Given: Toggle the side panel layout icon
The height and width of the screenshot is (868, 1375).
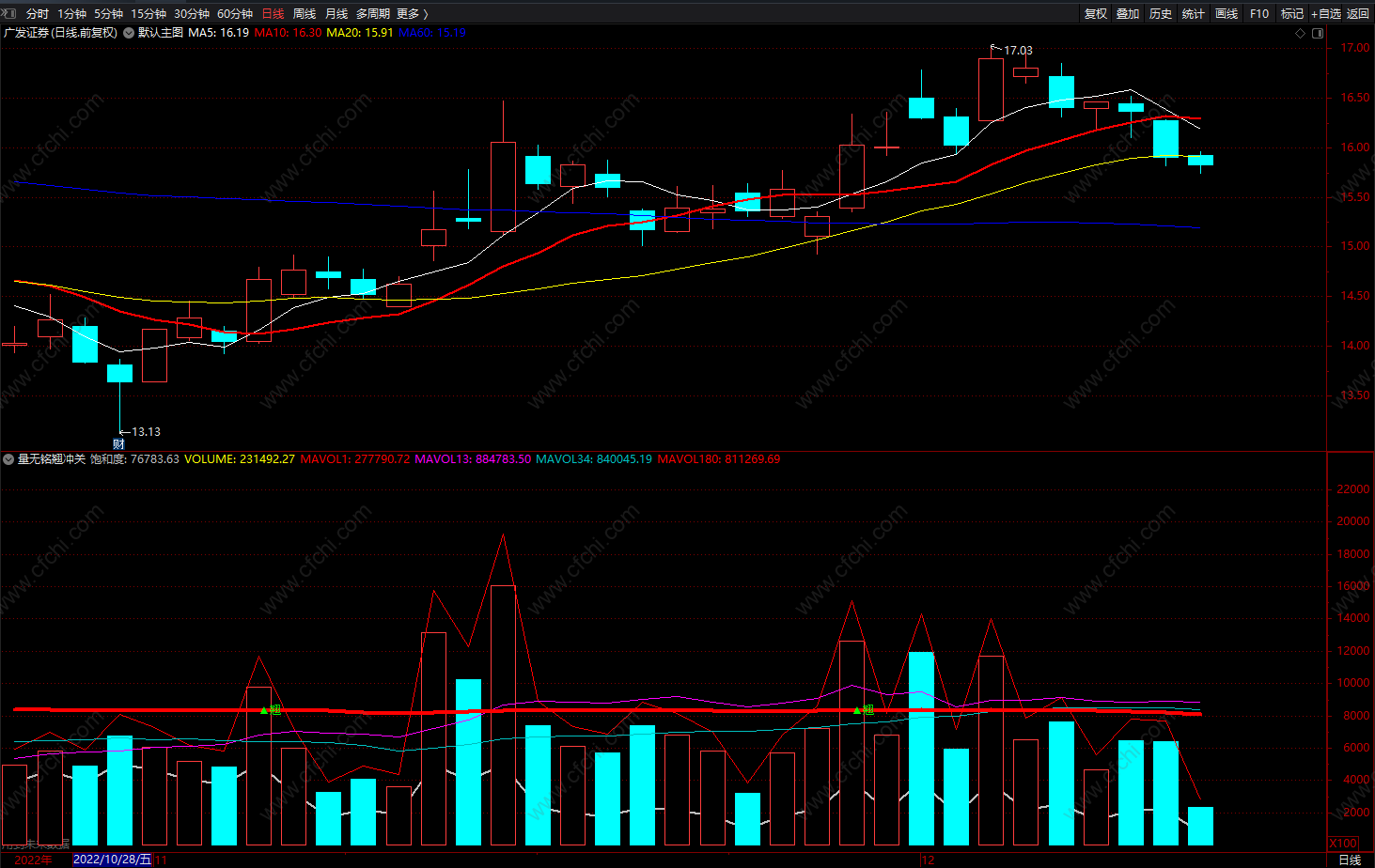Looking at the screenshot, I should [x=1318, y=33].
